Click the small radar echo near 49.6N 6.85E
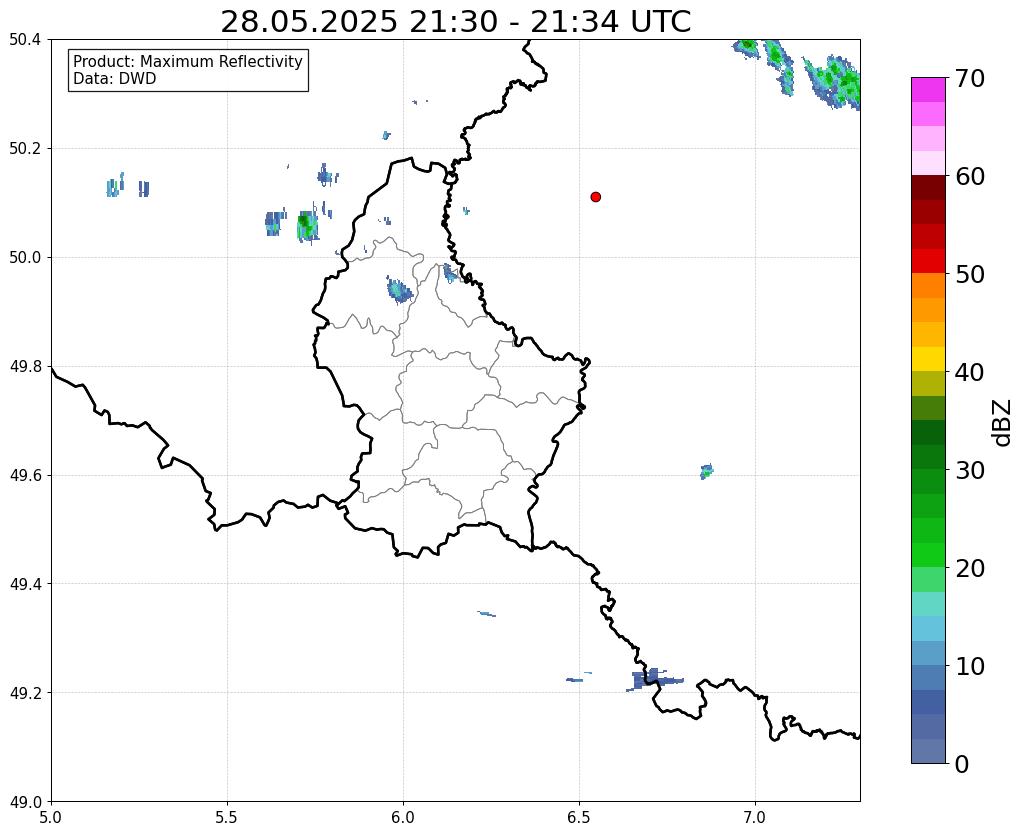Viewport: 1023px width, 834px height. [x=707, y=471]
